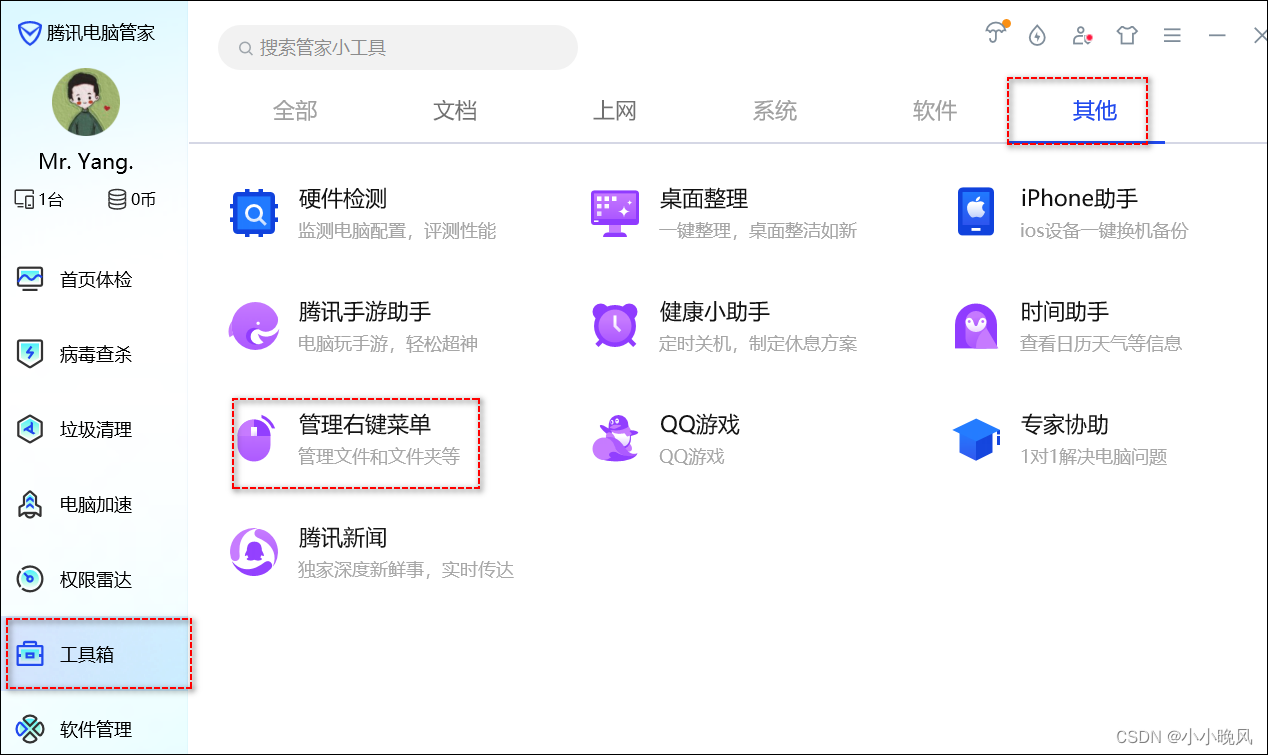1268x755 pixels.
Task: Switch to the 全部 tab
Action: pyautogui.click(x=295, y=111)
